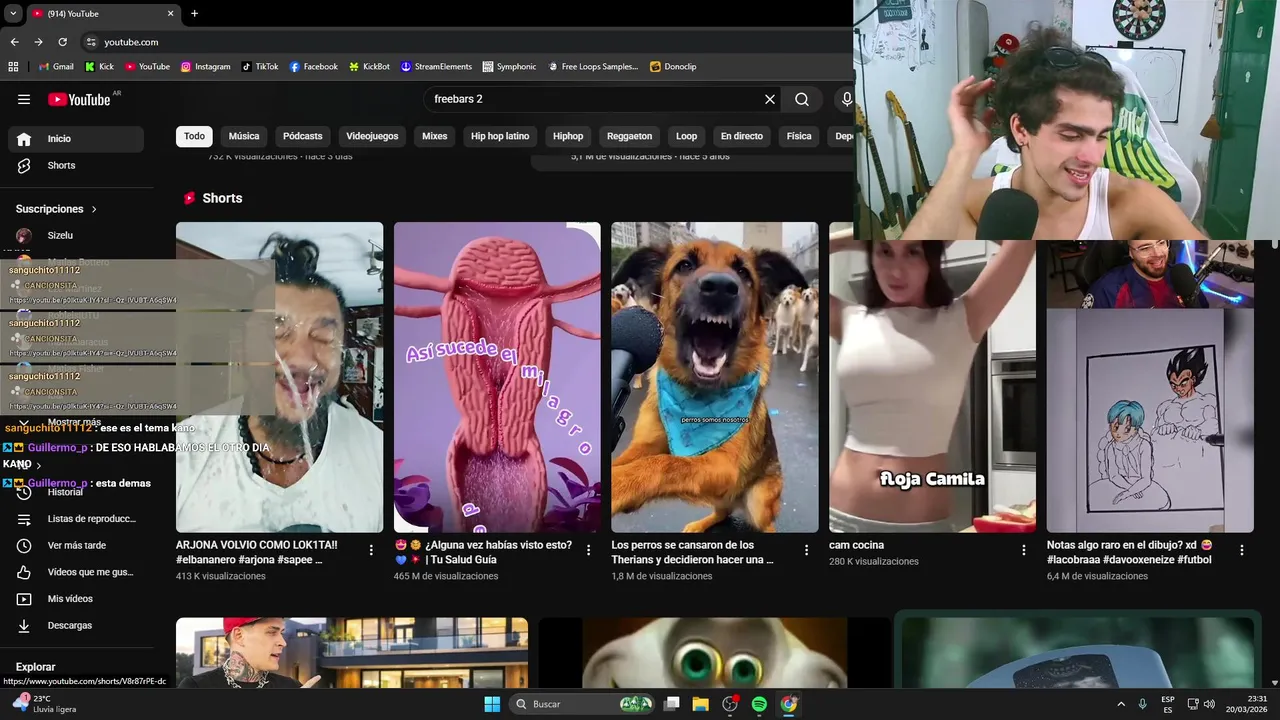The image size is (1280, 720).
Task: Open the 'cam cocina' short title
Action: click(857, 545)
